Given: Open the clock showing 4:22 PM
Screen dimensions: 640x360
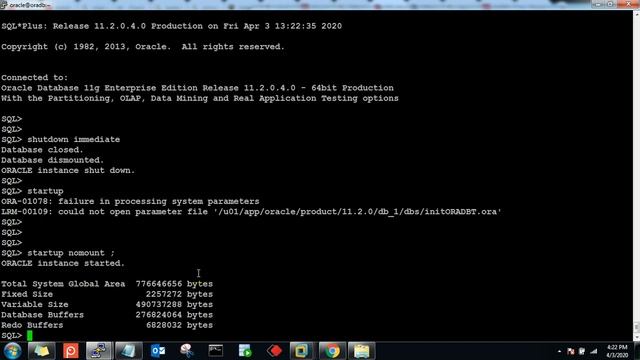Looking at the screenshot, I should 617,351.
